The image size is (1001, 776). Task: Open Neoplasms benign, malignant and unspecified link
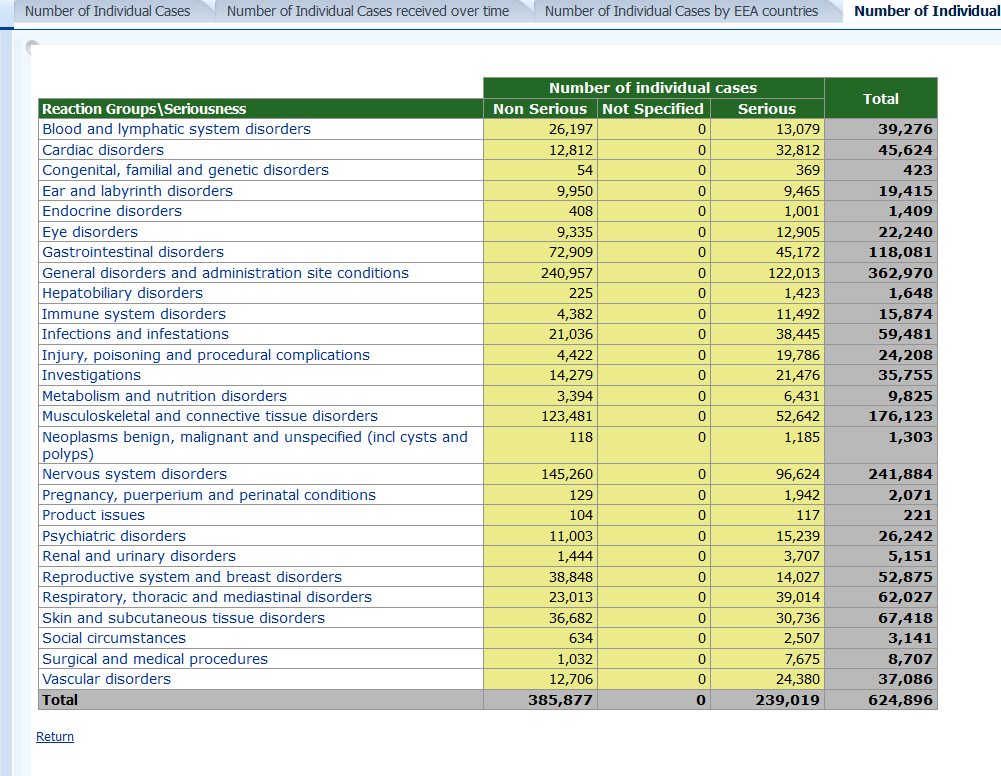click(254, 437)
